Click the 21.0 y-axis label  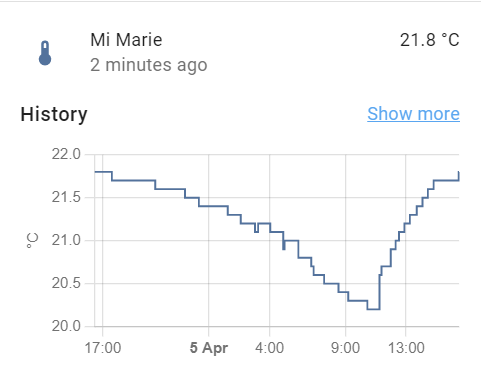(66, 240)
